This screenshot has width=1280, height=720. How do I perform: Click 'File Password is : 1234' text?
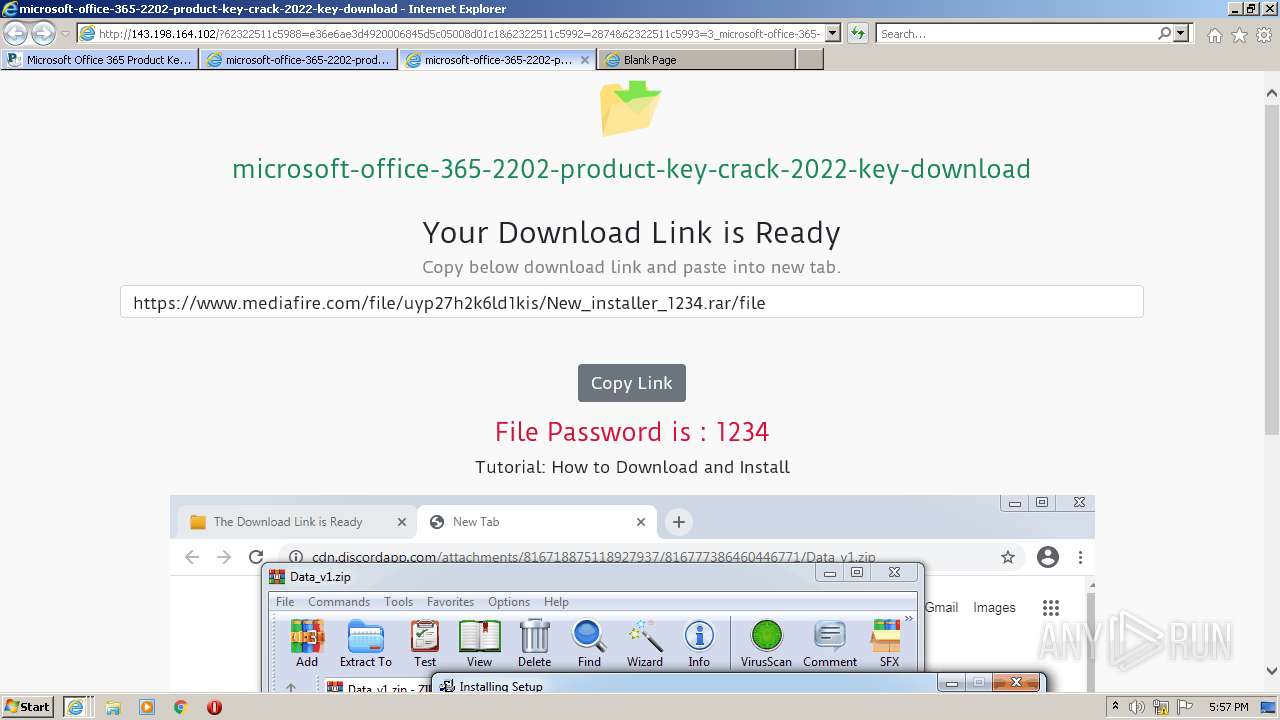[x=631, y=432]
